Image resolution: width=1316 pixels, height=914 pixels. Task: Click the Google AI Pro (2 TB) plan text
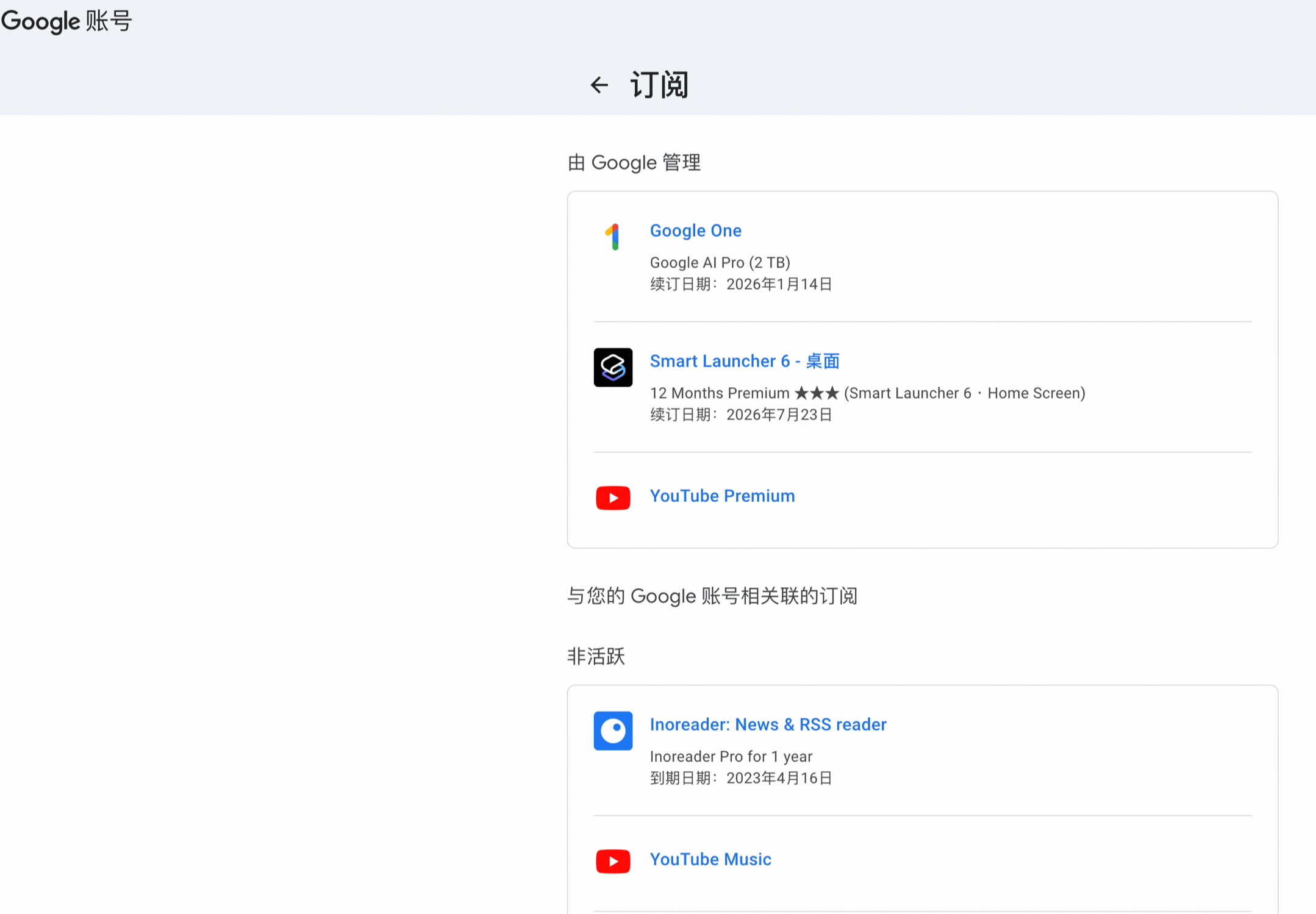pyautogui.click(x=720, y=263)
